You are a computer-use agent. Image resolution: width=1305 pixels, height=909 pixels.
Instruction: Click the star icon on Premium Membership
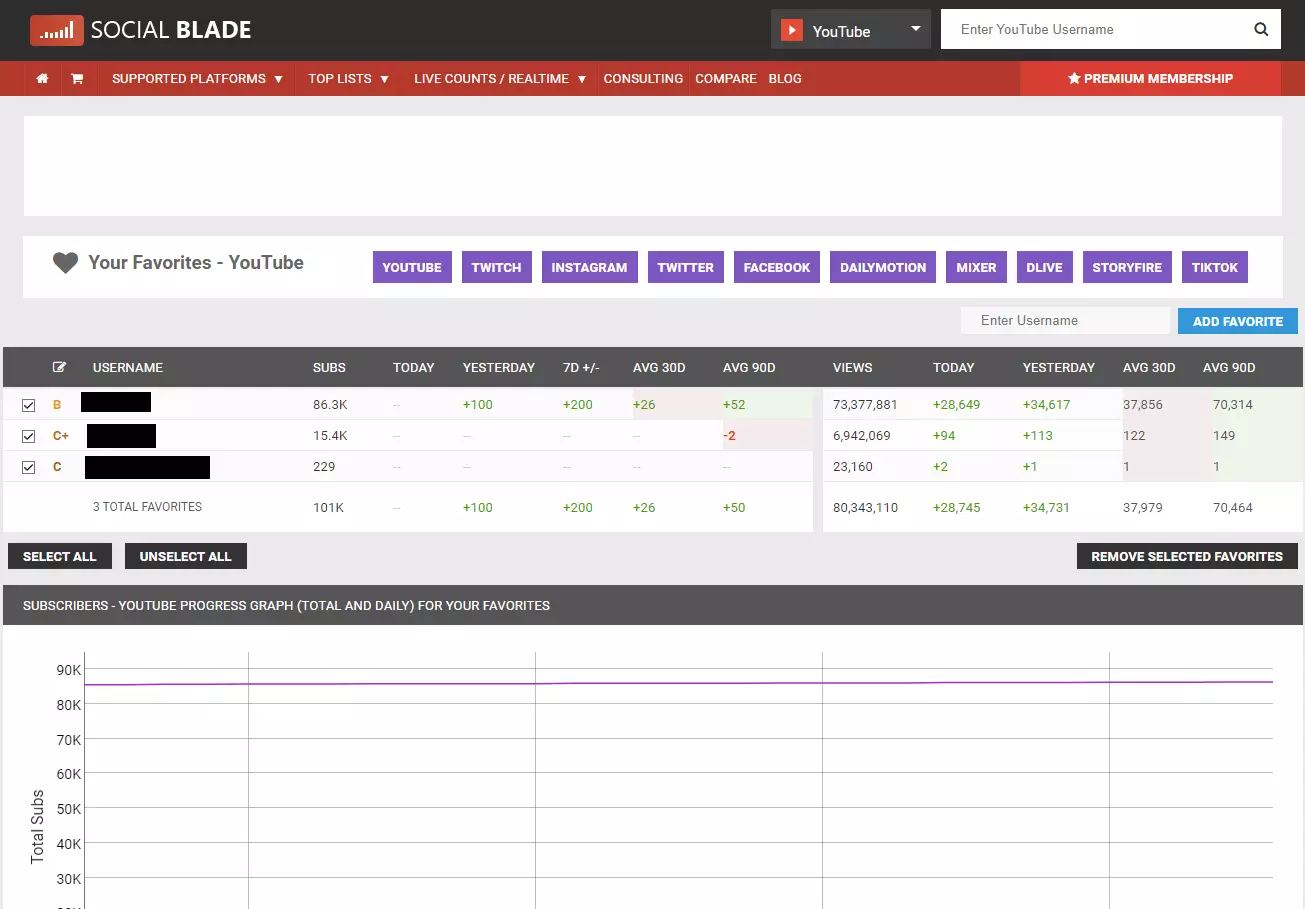pyautogui.click(x=1074, y=79)
